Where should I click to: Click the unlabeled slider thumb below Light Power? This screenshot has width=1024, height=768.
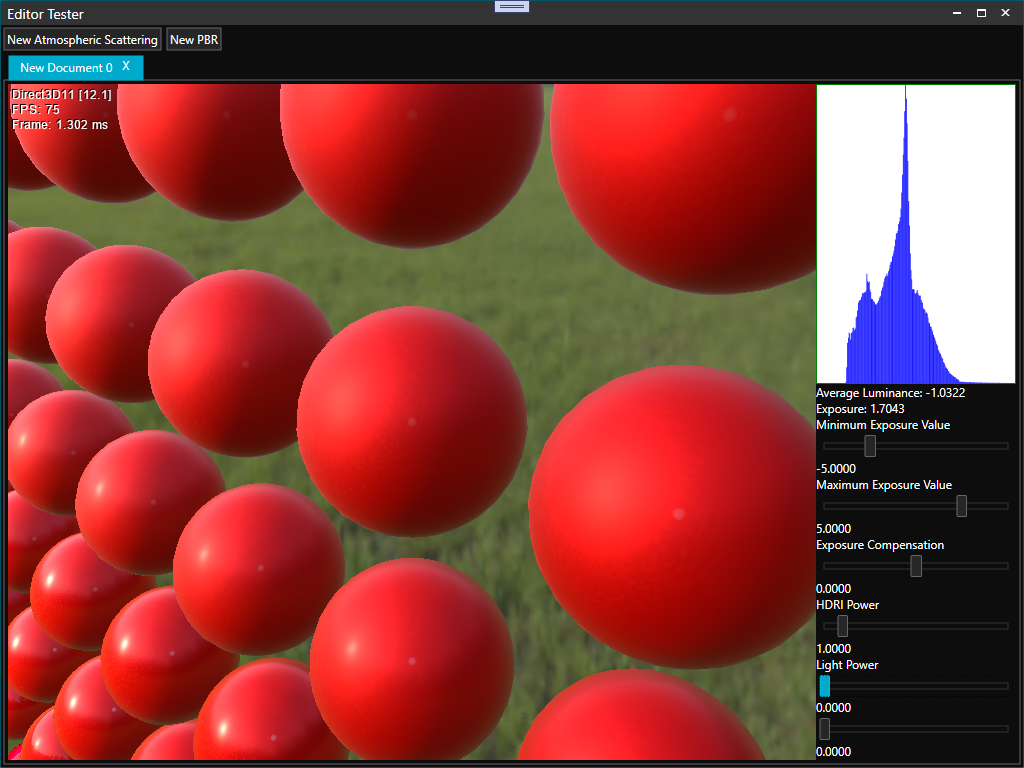pyautogui.click(x=825, y=729)
